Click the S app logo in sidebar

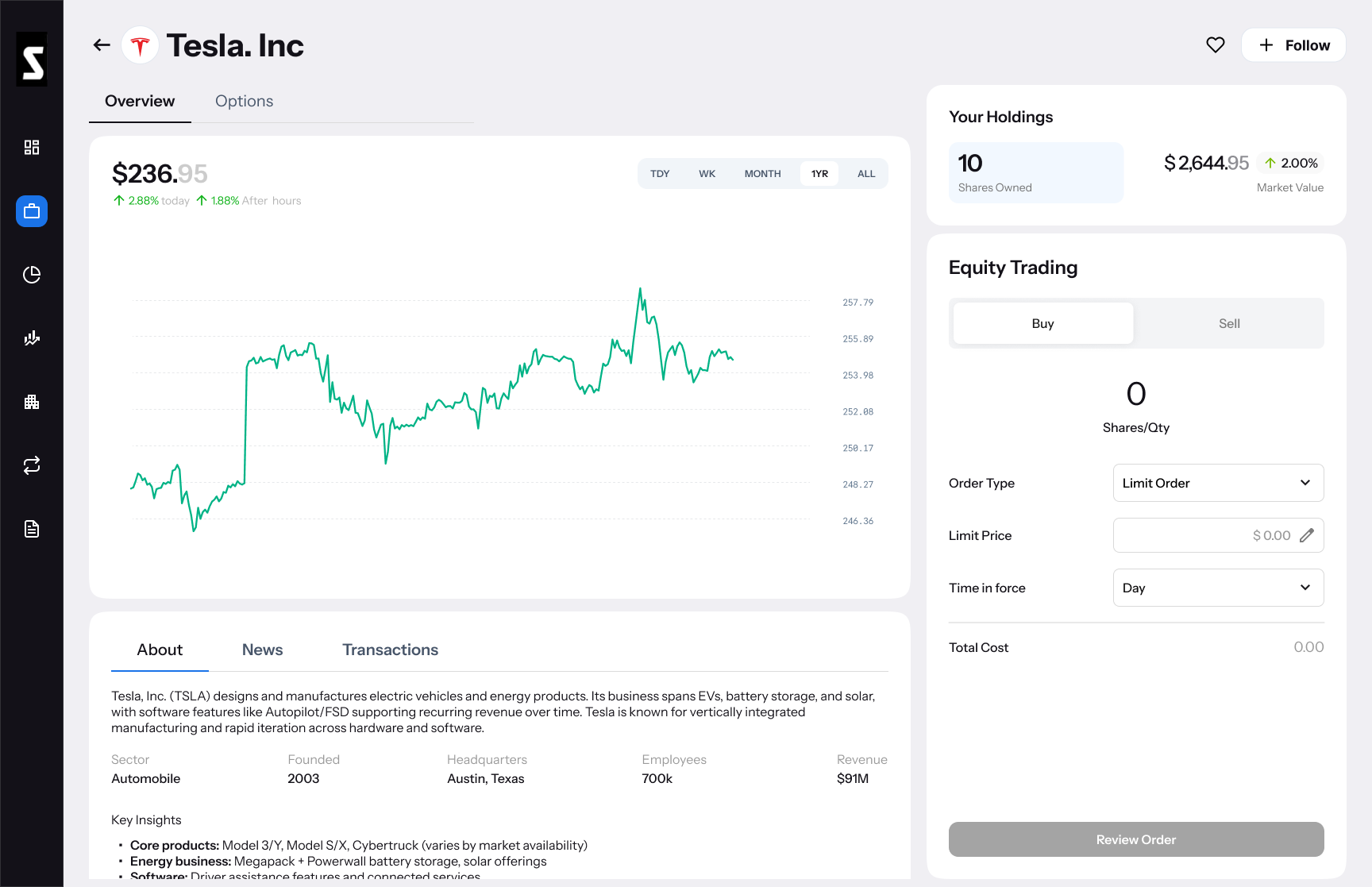pyautogui.click(x=32, y=60)
